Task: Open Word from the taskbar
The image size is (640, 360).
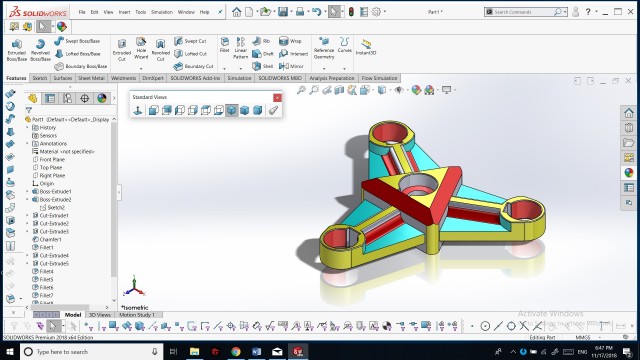Action: [256, 351]
